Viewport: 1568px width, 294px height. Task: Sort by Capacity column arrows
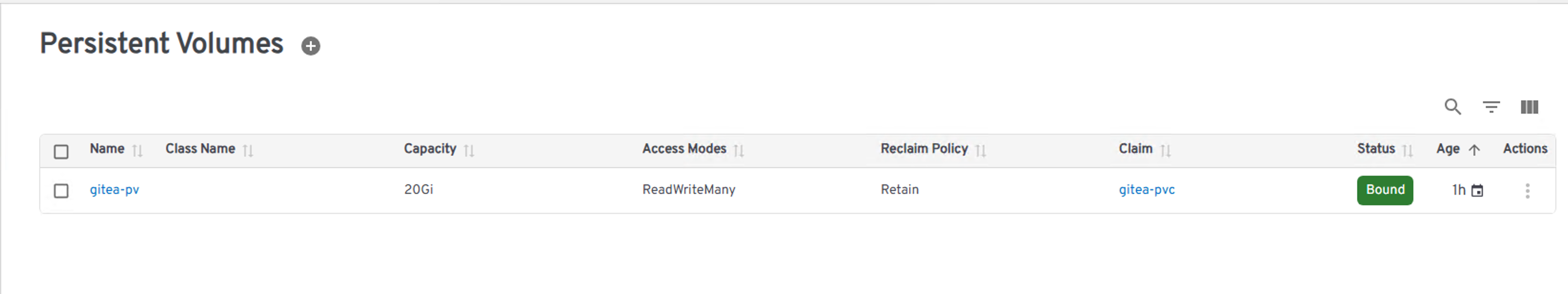(x=468, y=150)
